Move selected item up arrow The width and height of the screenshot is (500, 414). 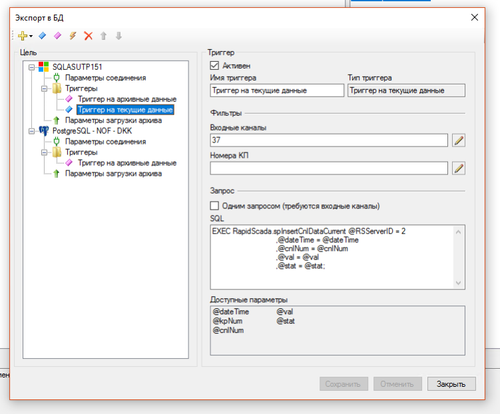point(104,36)
